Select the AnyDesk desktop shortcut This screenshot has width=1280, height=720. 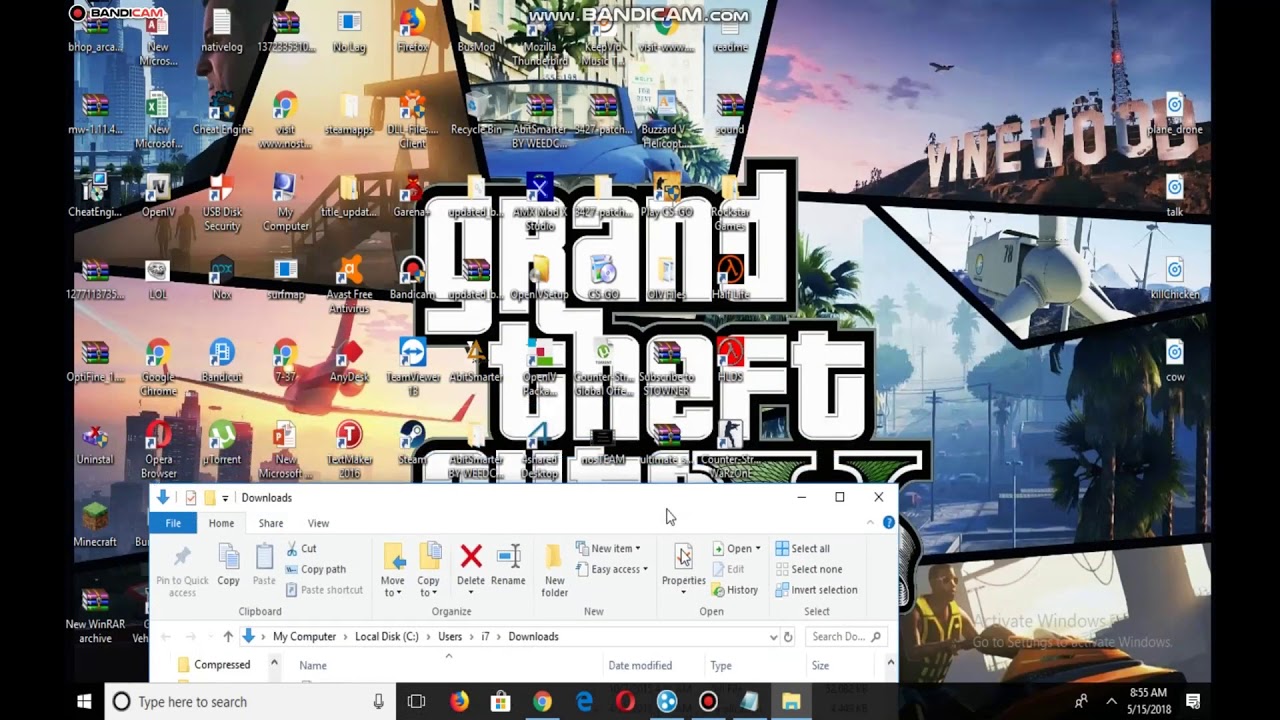(x=349, y=361)
